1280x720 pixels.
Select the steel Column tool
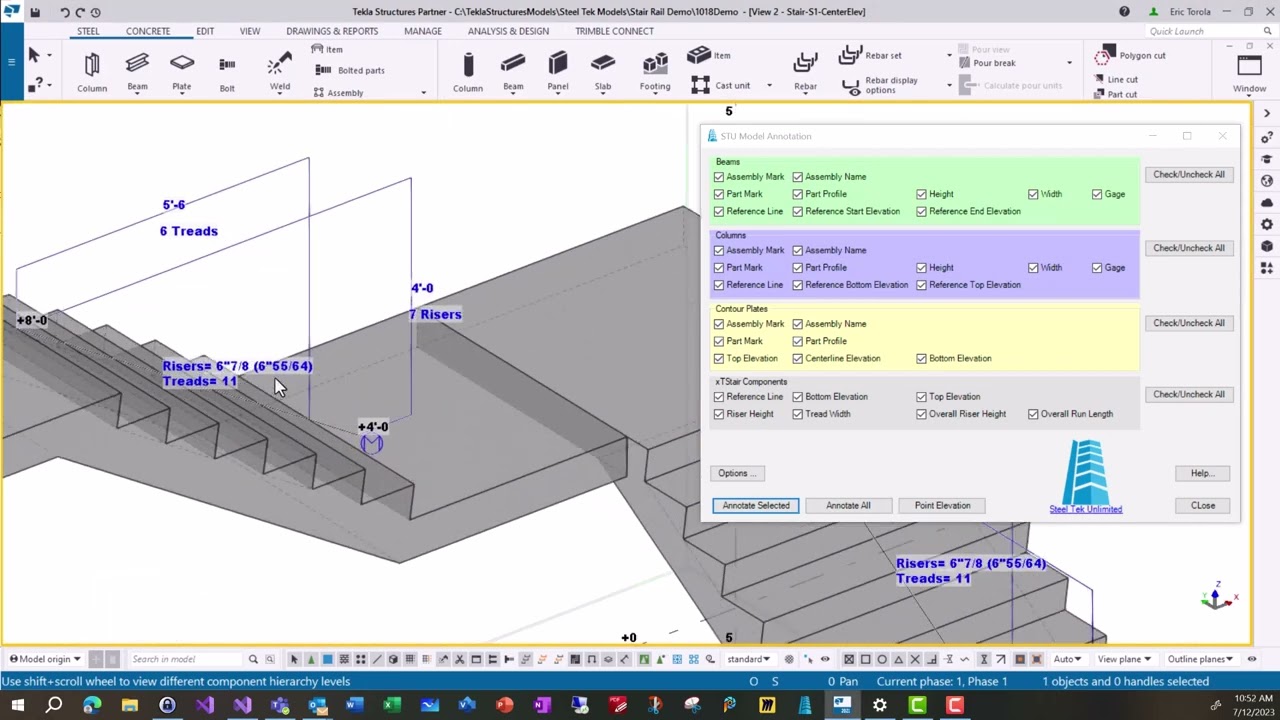[92, 73]
